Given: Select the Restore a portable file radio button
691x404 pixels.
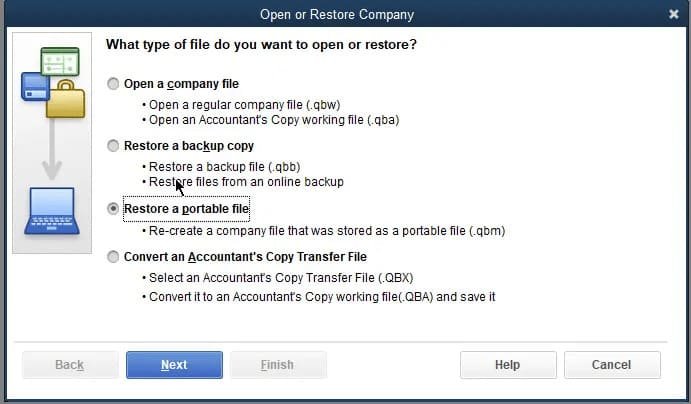Looking at the screenshot, I should [x=113, y=209].
